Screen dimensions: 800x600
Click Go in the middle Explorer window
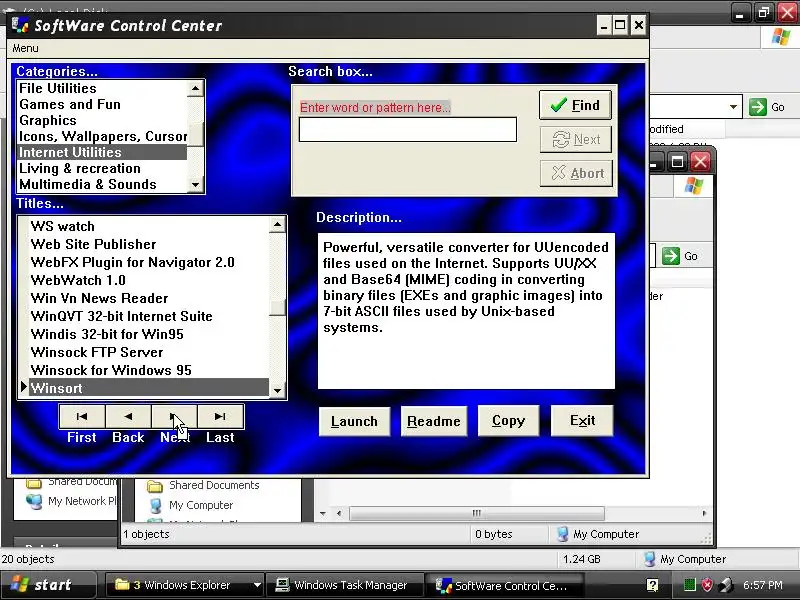coord(680,256)
